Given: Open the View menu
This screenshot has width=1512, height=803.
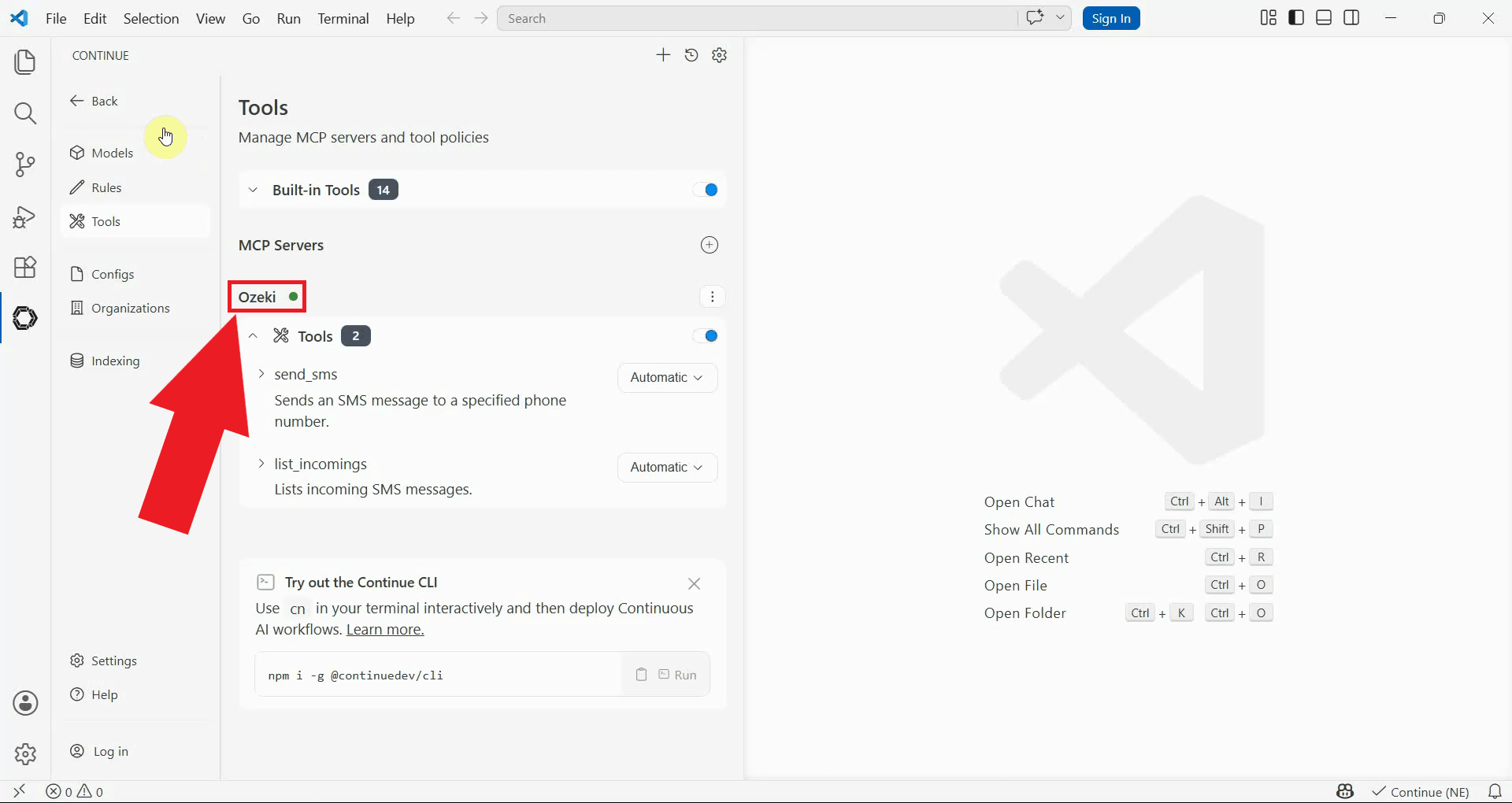Looking at the screenshot, I should tap(210, 18).
